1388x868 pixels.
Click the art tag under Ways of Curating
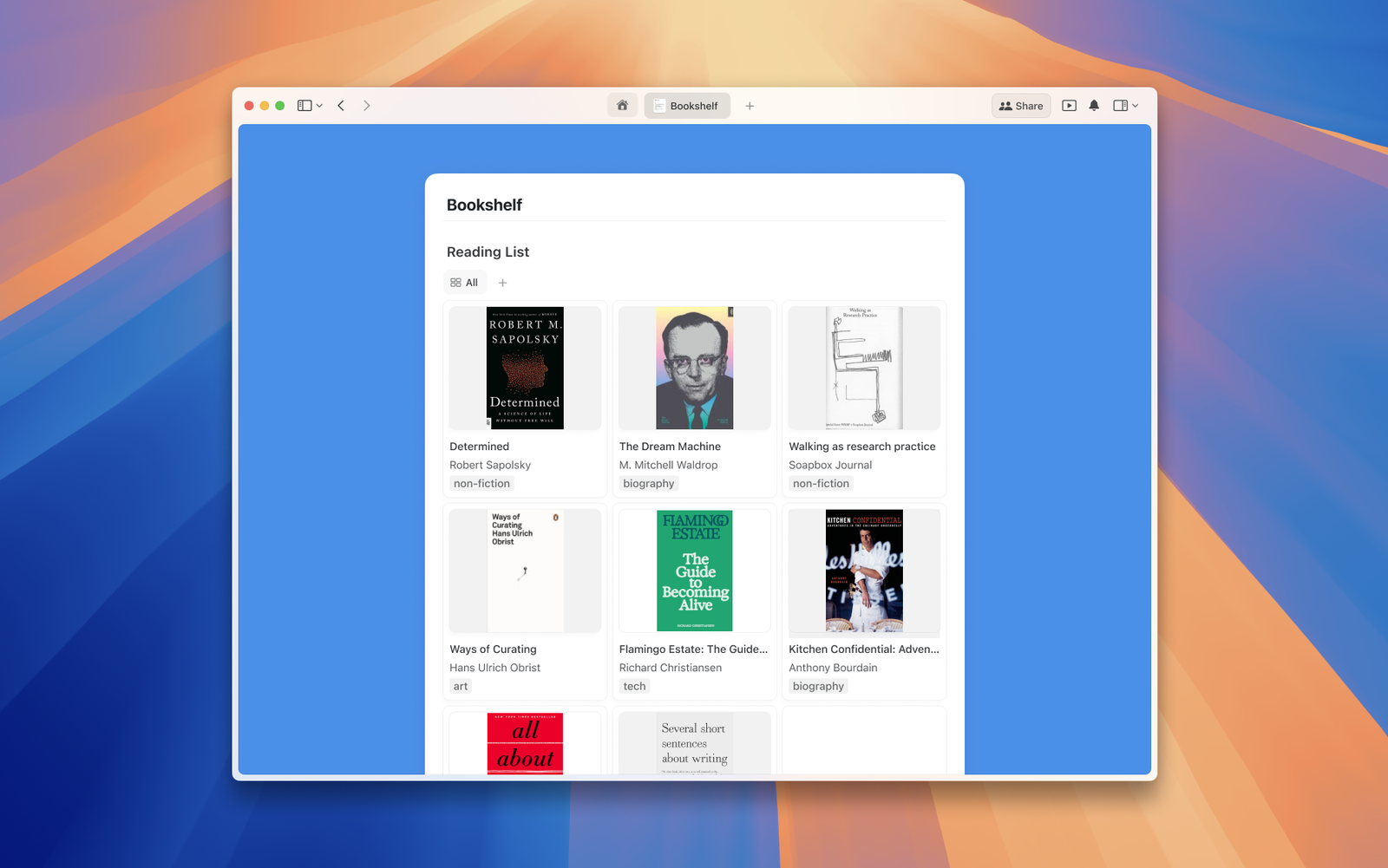pos(461,687)
